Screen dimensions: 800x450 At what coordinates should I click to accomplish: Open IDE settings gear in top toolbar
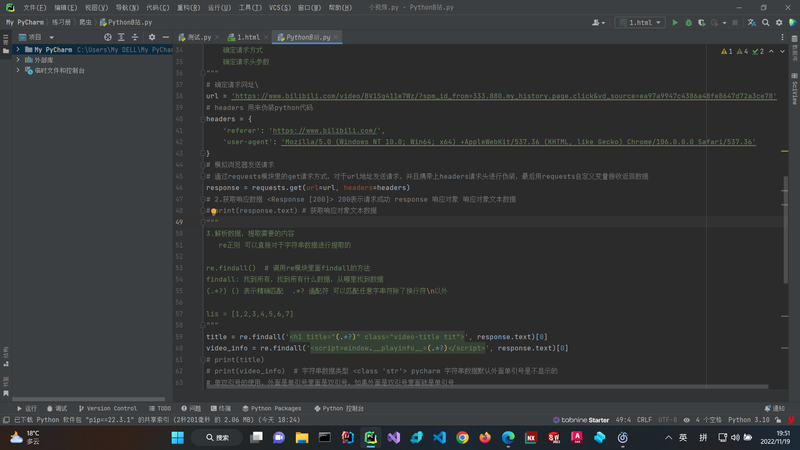779,22
